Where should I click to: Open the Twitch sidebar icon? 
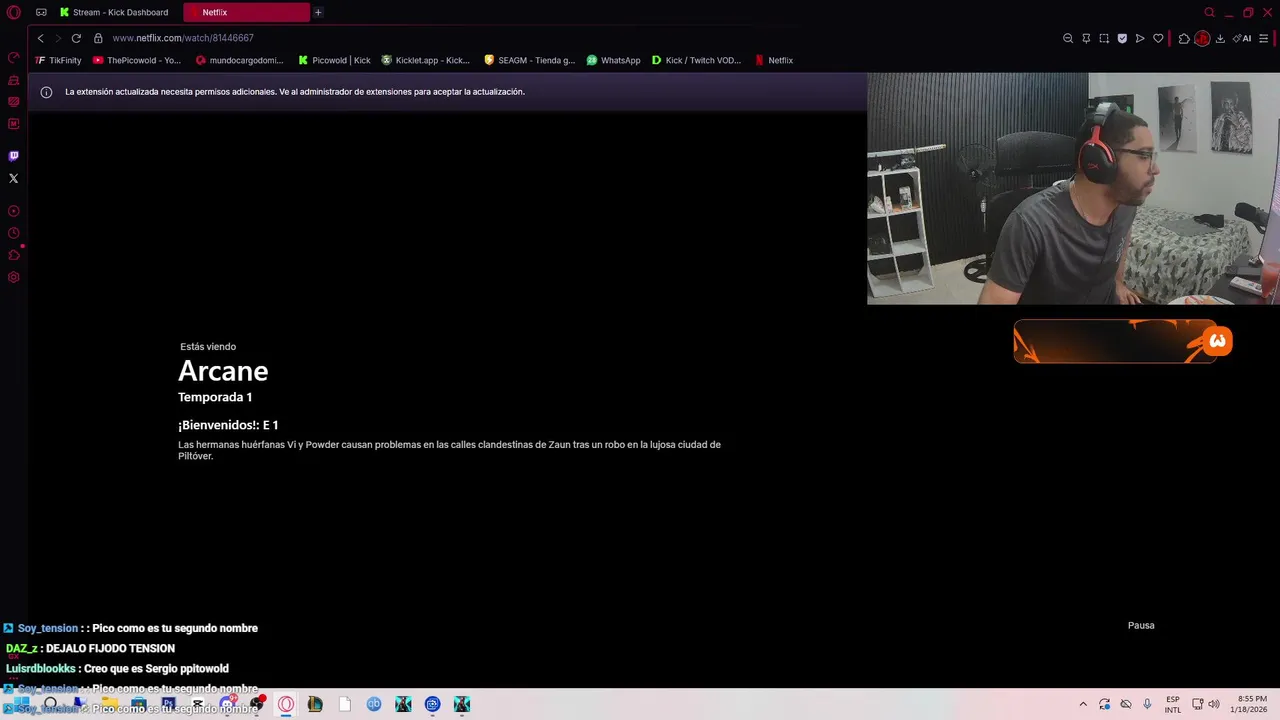click(13, 156)
